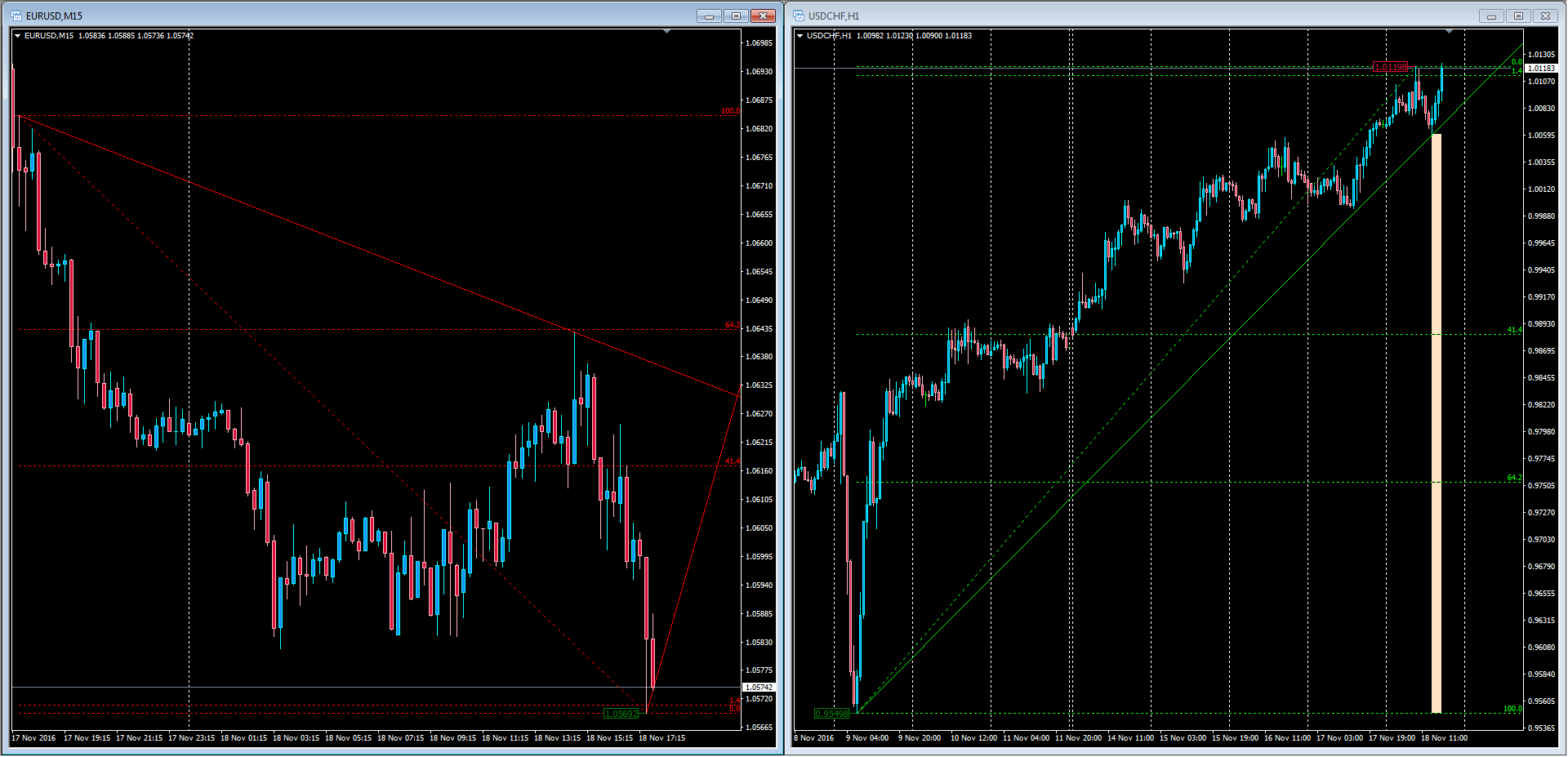Select the green 1.05692 price label
Screen dimensions: 1568x757
coord(621,714)
